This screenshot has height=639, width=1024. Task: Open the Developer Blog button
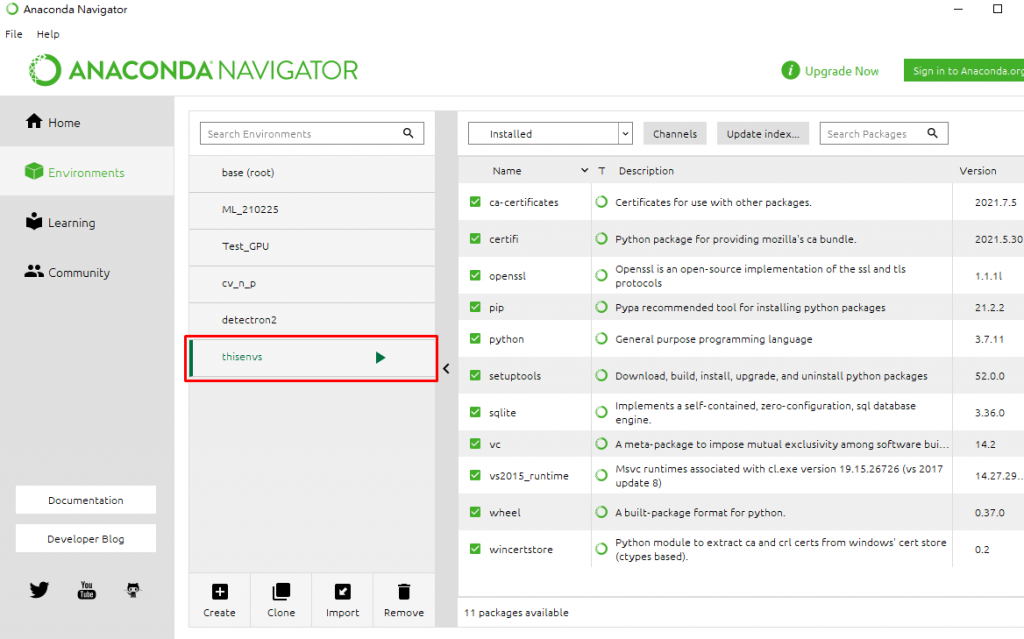(86, 538)
